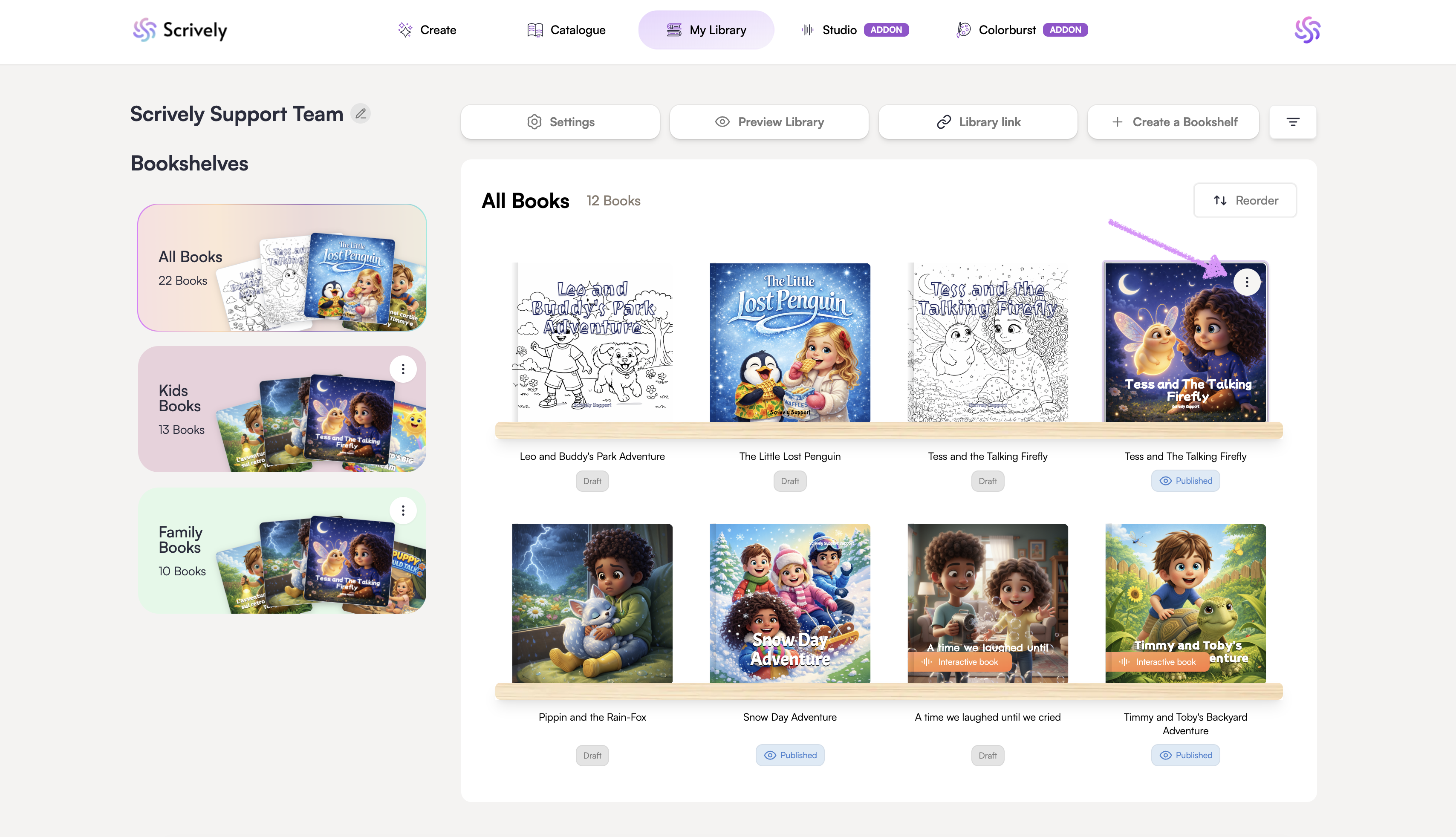This screenshot has width=1456, height=837.
Task: Click Published badge under Snow Day Adventure
Action: pyautogui.click(x=790, y=755)
